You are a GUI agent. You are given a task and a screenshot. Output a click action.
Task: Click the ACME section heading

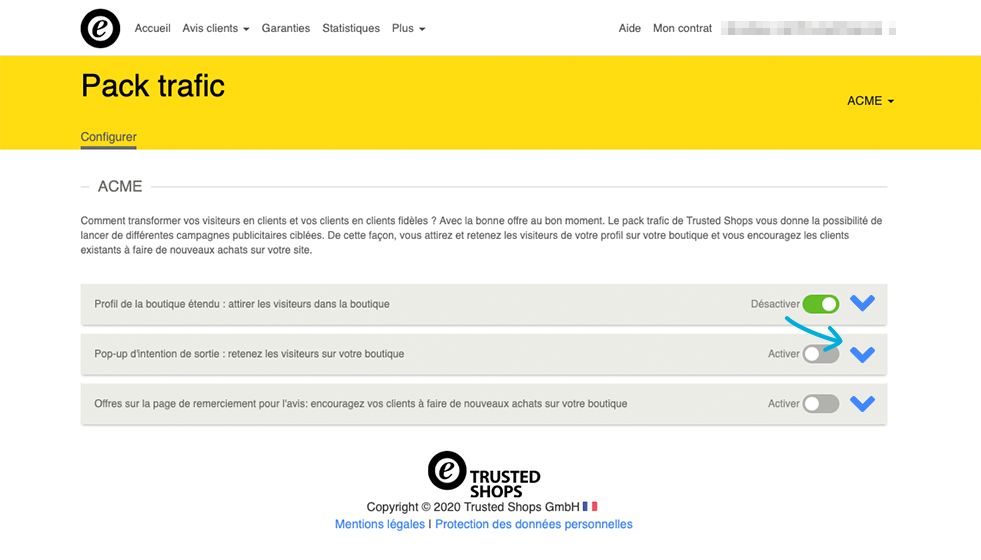pos(120,186)
